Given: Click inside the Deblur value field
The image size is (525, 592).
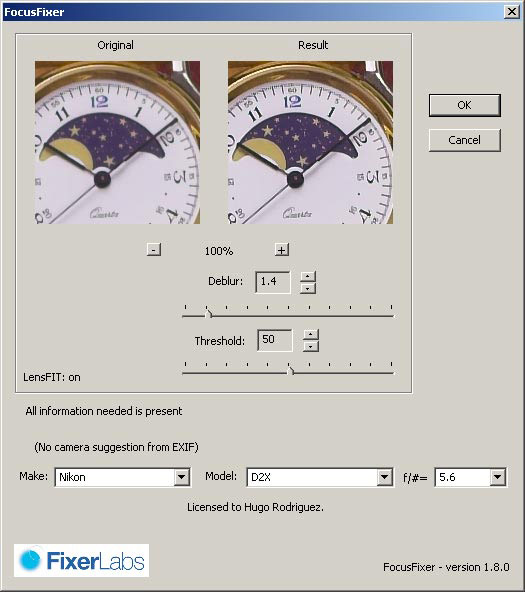Looking at the screenshot, I should pyautogui.click(x=273, y=282).
